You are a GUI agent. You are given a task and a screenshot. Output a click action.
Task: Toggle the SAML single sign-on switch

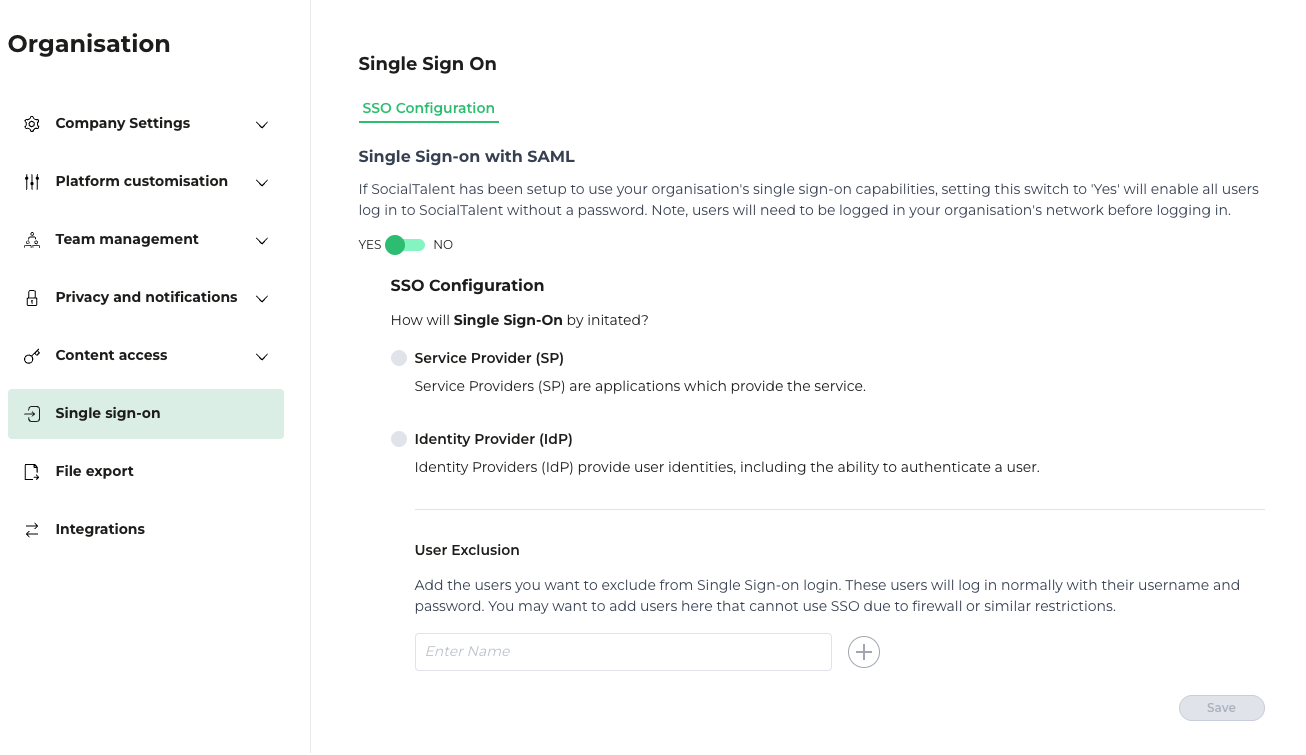[x=406, y=245]
